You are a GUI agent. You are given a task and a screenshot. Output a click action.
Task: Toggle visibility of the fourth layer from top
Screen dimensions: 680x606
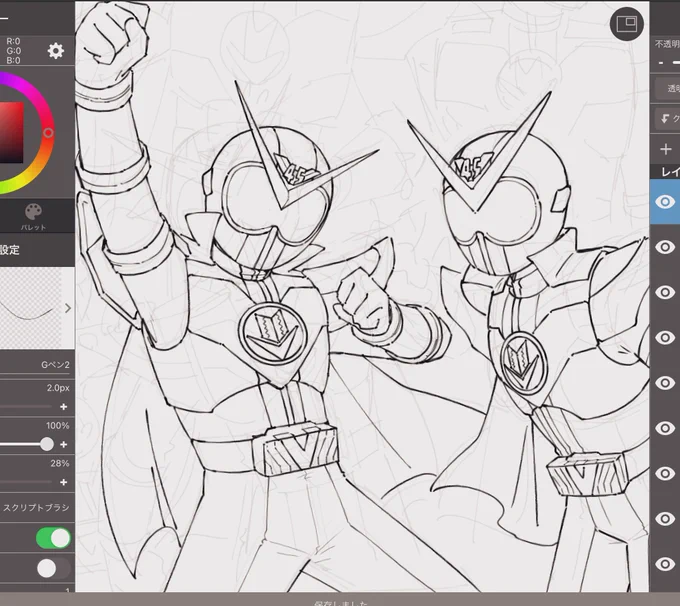(x=665, y=337)
